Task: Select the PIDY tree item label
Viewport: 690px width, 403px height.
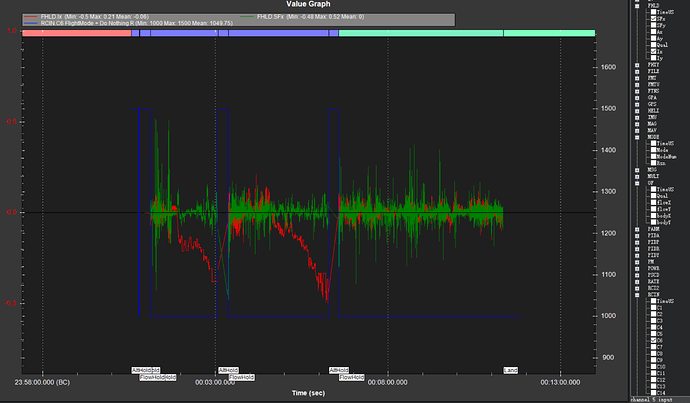Action: [653, 255]
